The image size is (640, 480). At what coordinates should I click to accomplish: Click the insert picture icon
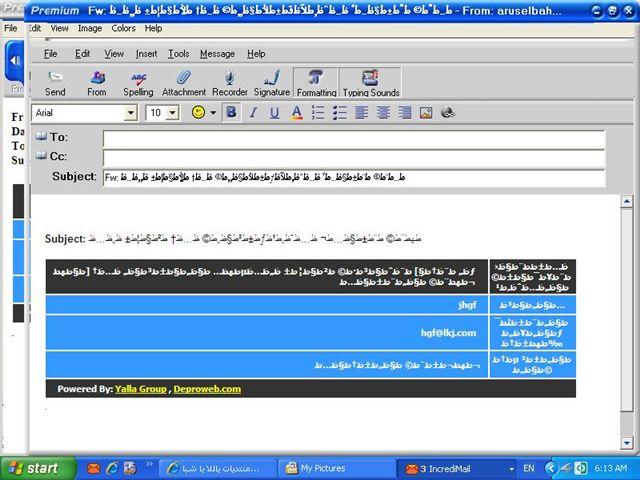(x=426, y=113)
